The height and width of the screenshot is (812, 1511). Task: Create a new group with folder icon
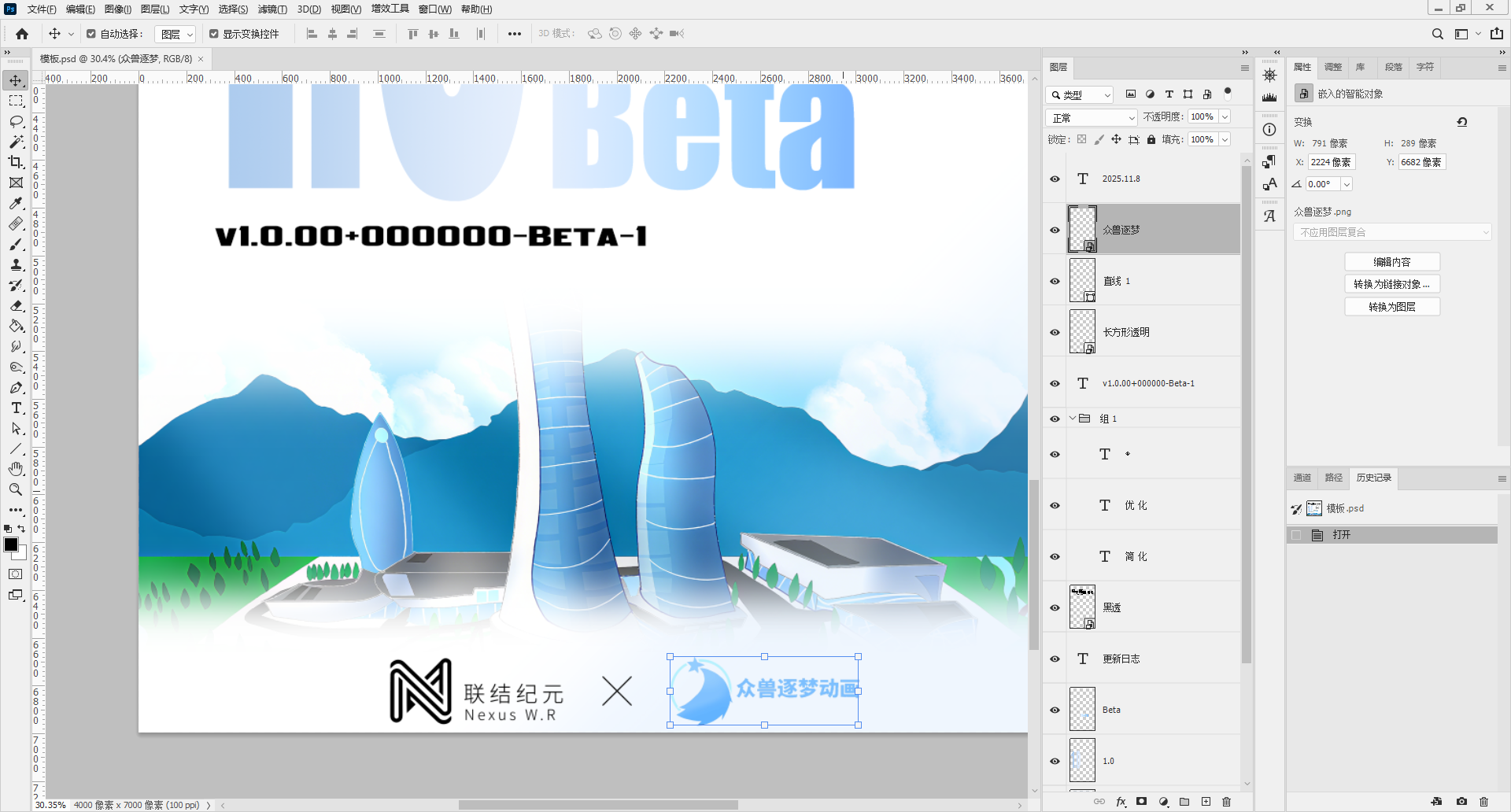(1184, 802)
